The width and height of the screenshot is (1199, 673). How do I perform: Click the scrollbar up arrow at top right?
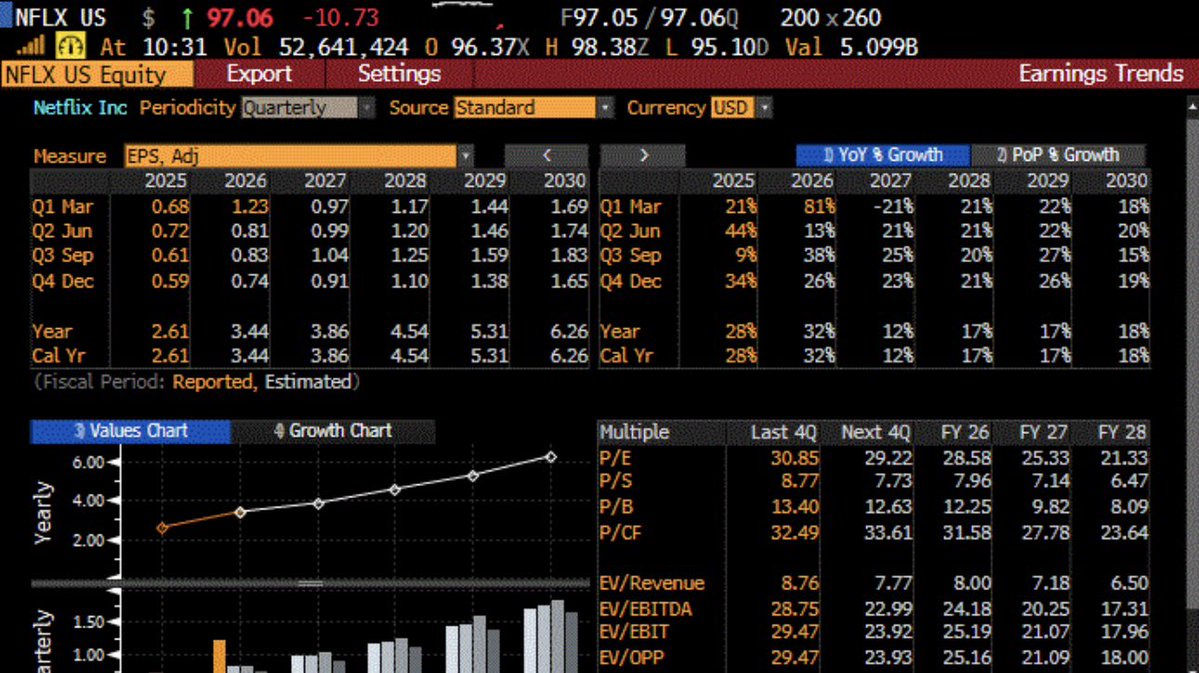pyautogui.click(x=1191, y=103)
